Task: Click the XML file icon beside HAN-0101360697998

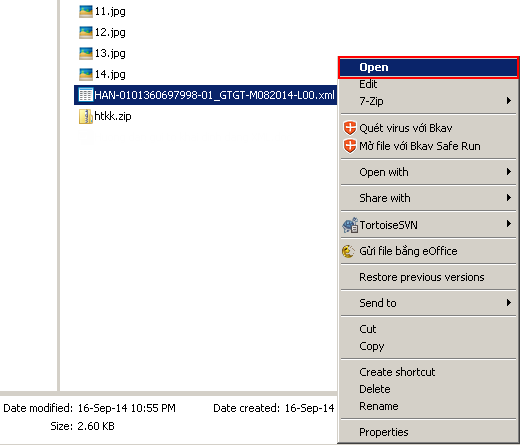Action: (86, 95)
